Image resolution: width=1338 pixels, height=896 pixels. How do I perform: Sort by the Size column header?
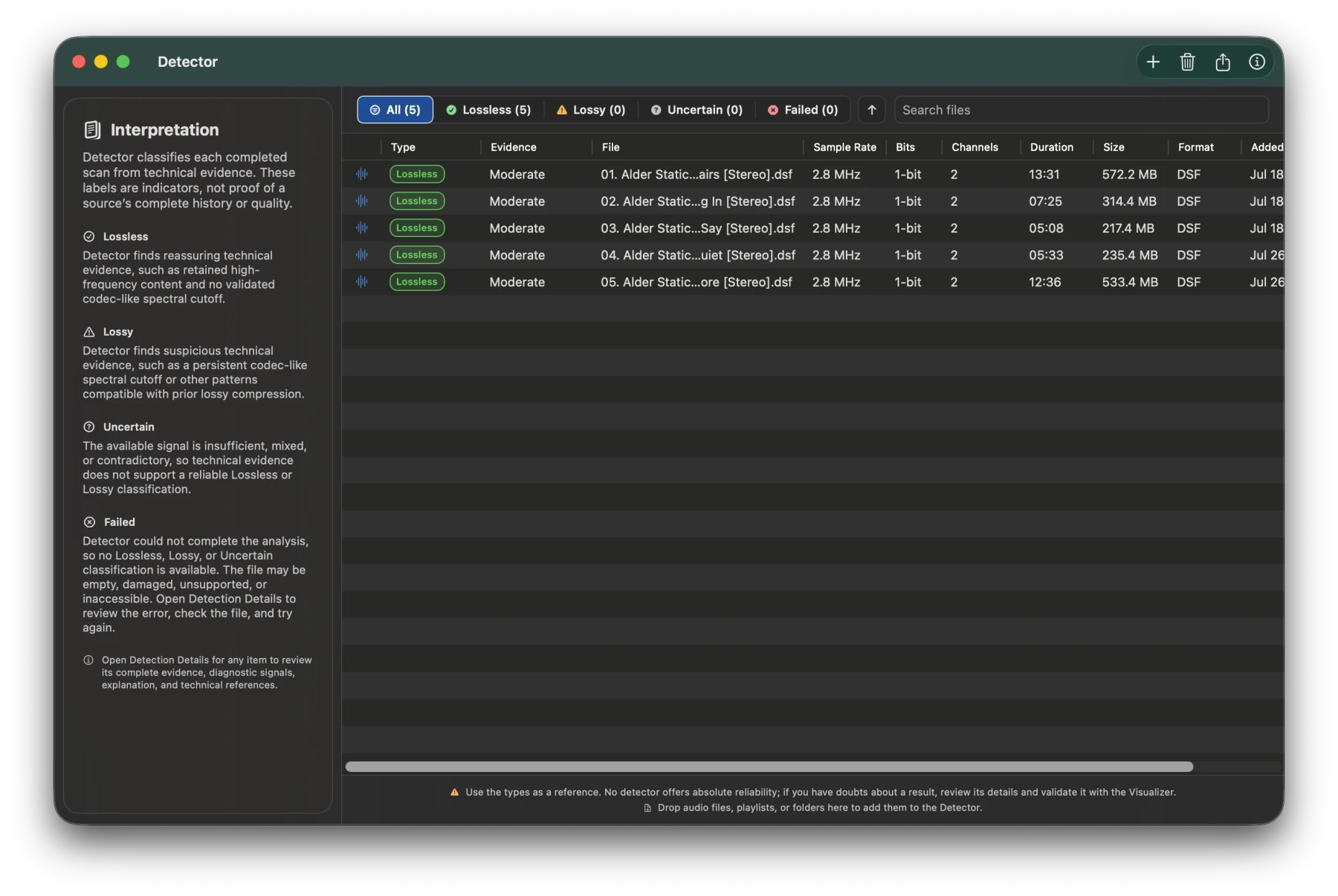1131,147
